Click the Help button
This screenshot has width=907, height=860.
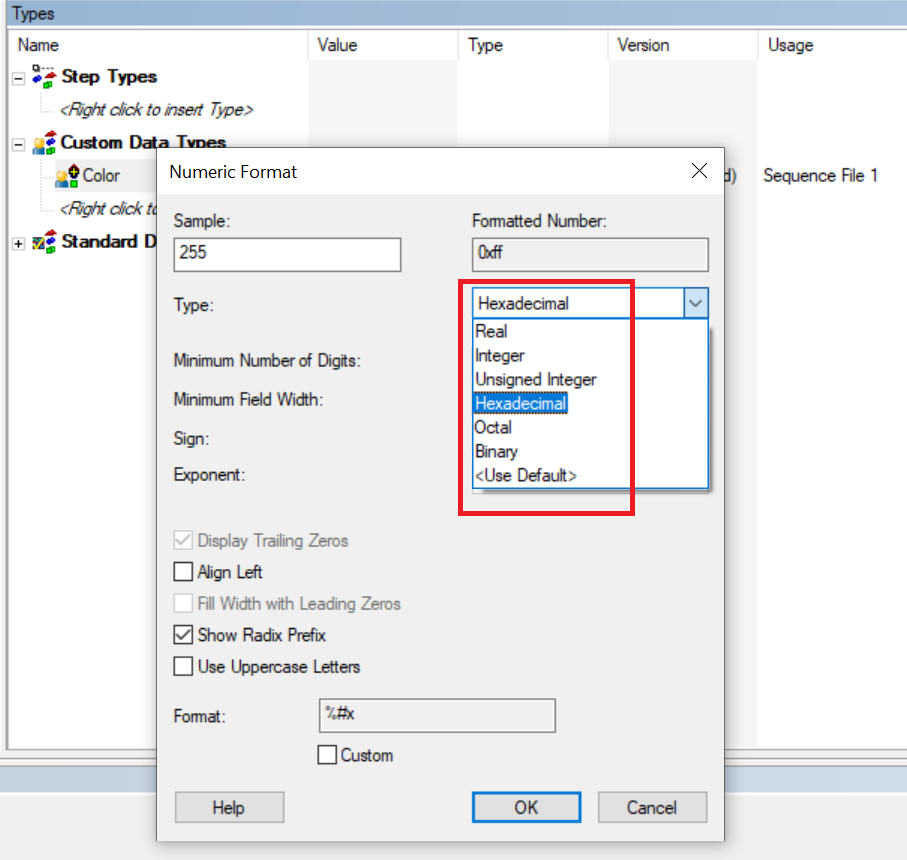tap(229, 808)
